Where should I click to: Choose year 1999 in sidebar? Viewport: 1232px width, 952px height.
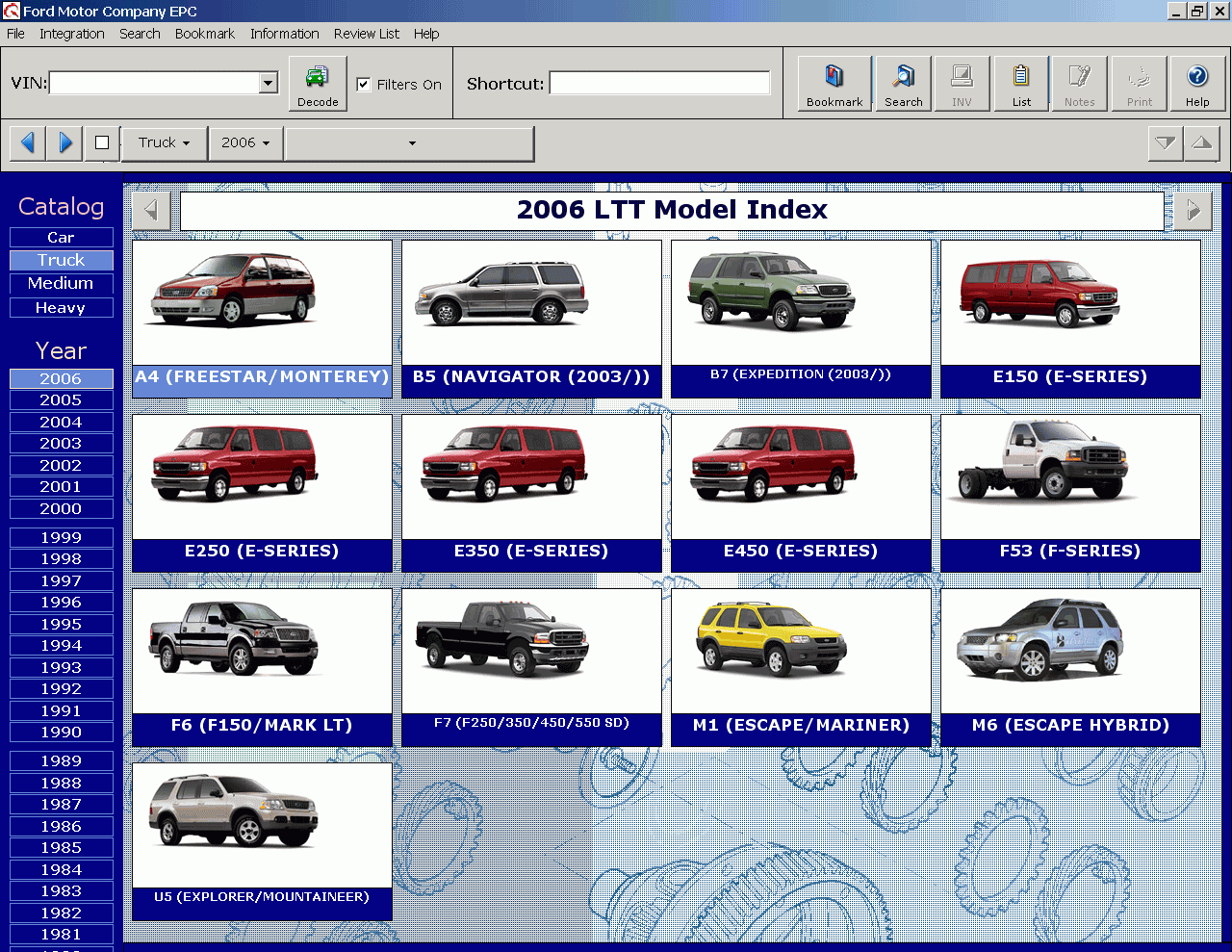(x=62, y=537)
